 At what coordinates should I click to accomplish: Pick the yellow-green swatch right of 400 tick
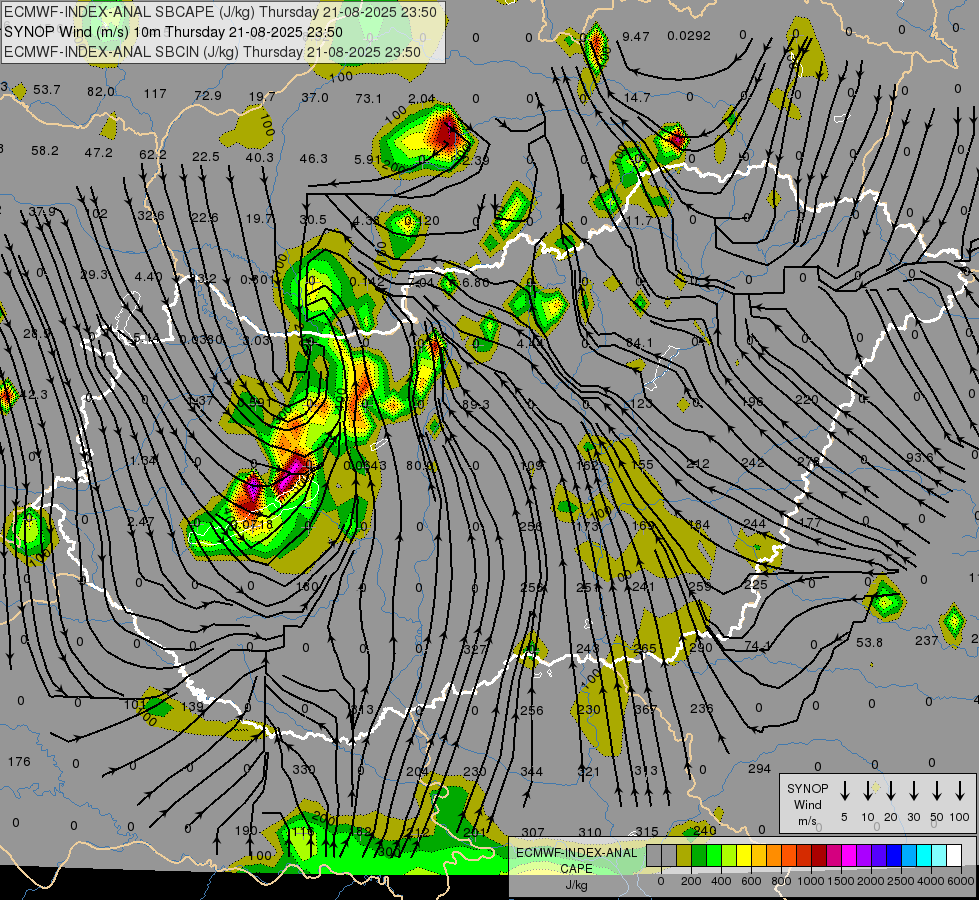(x=729, y=856)
